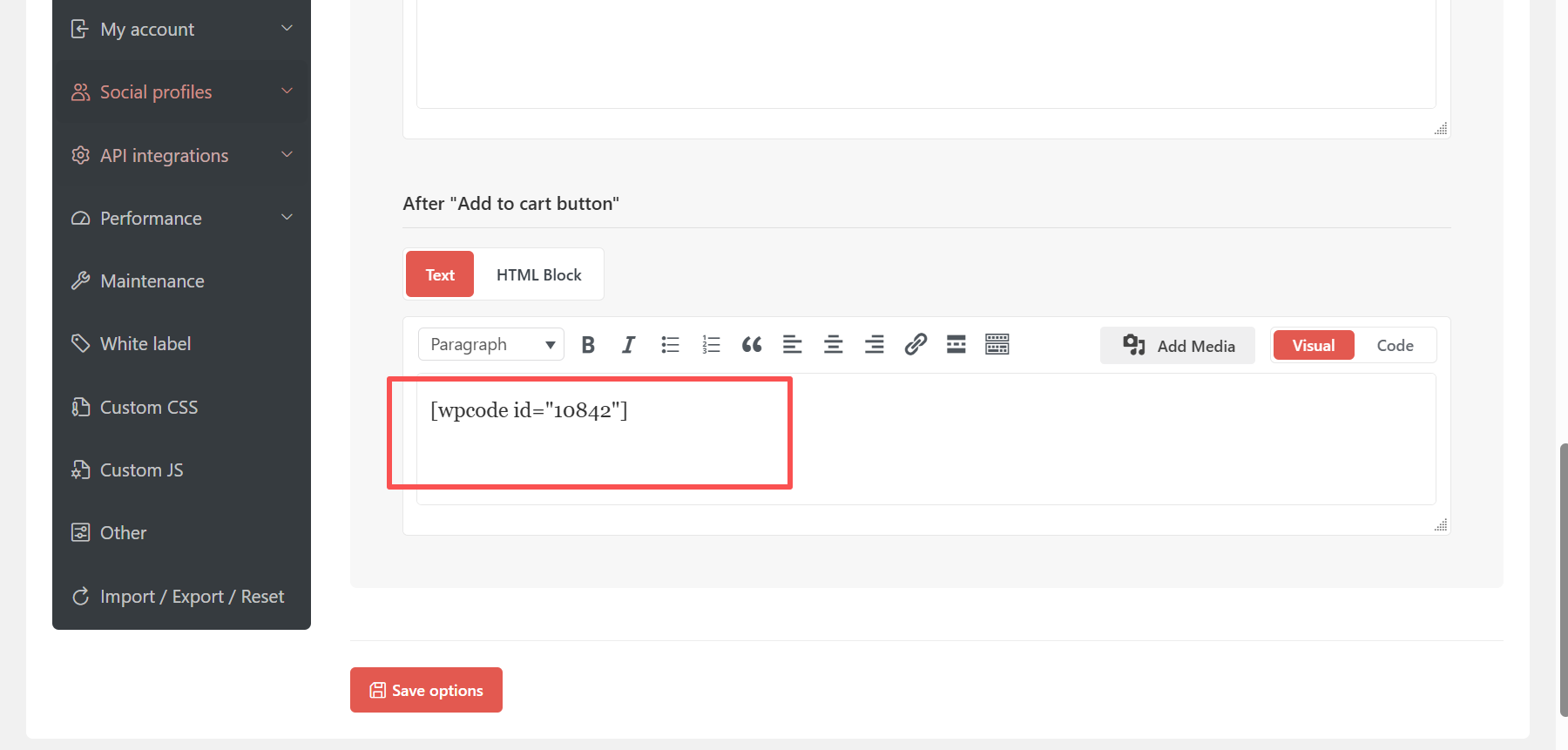This screenshot has width=1568, height=750.
Task: Switch the editor to Code mode
Action: (x=1395, y=346)
